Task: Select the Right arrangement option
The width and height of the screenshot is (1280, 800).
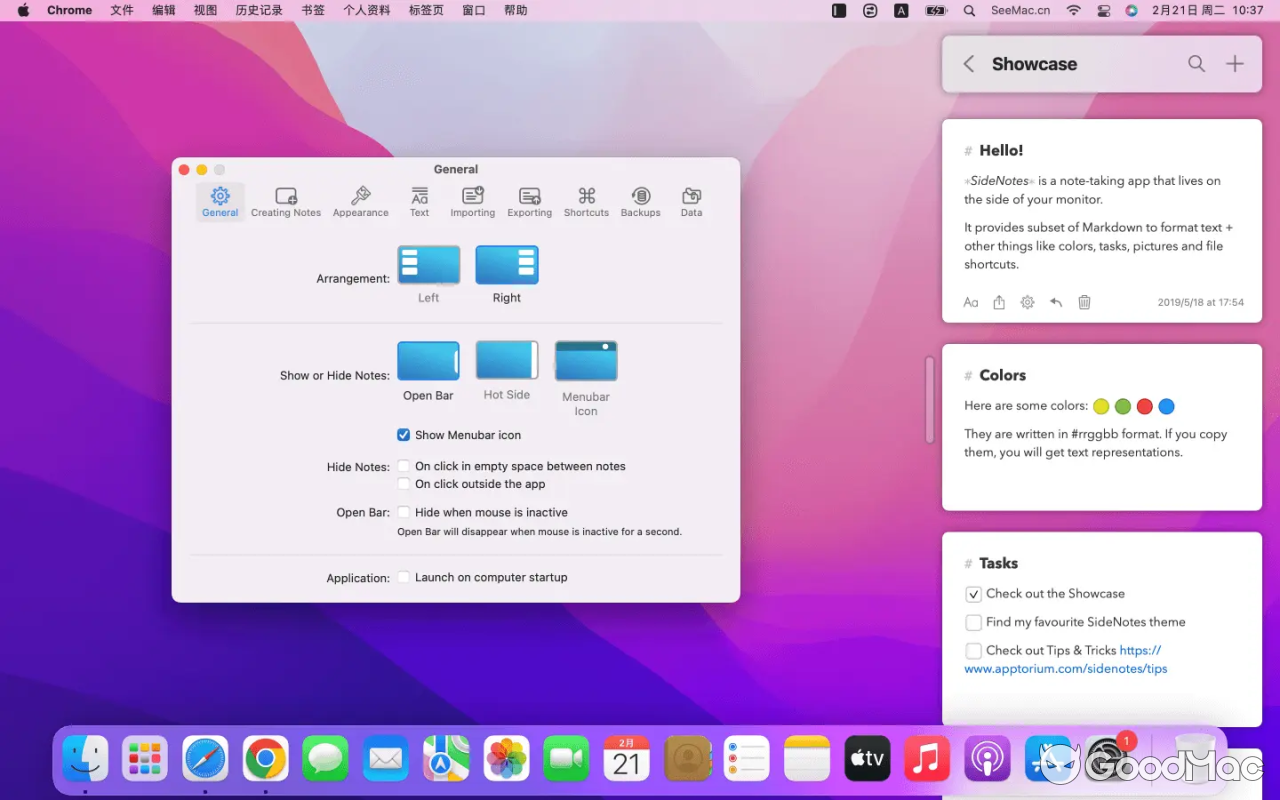Action: (506, 262)
